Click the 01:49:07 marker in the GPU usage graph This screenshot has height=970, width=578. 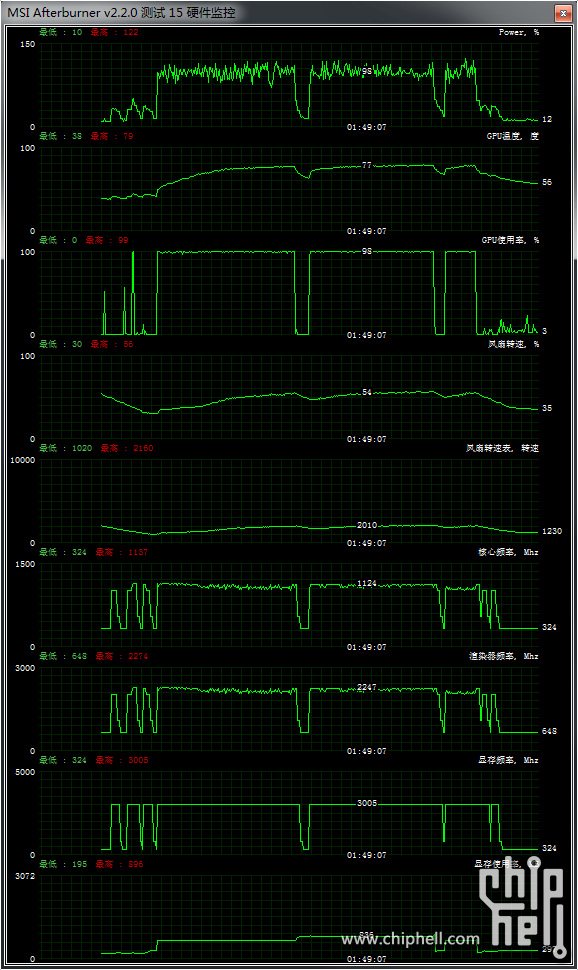click(366, 335)
